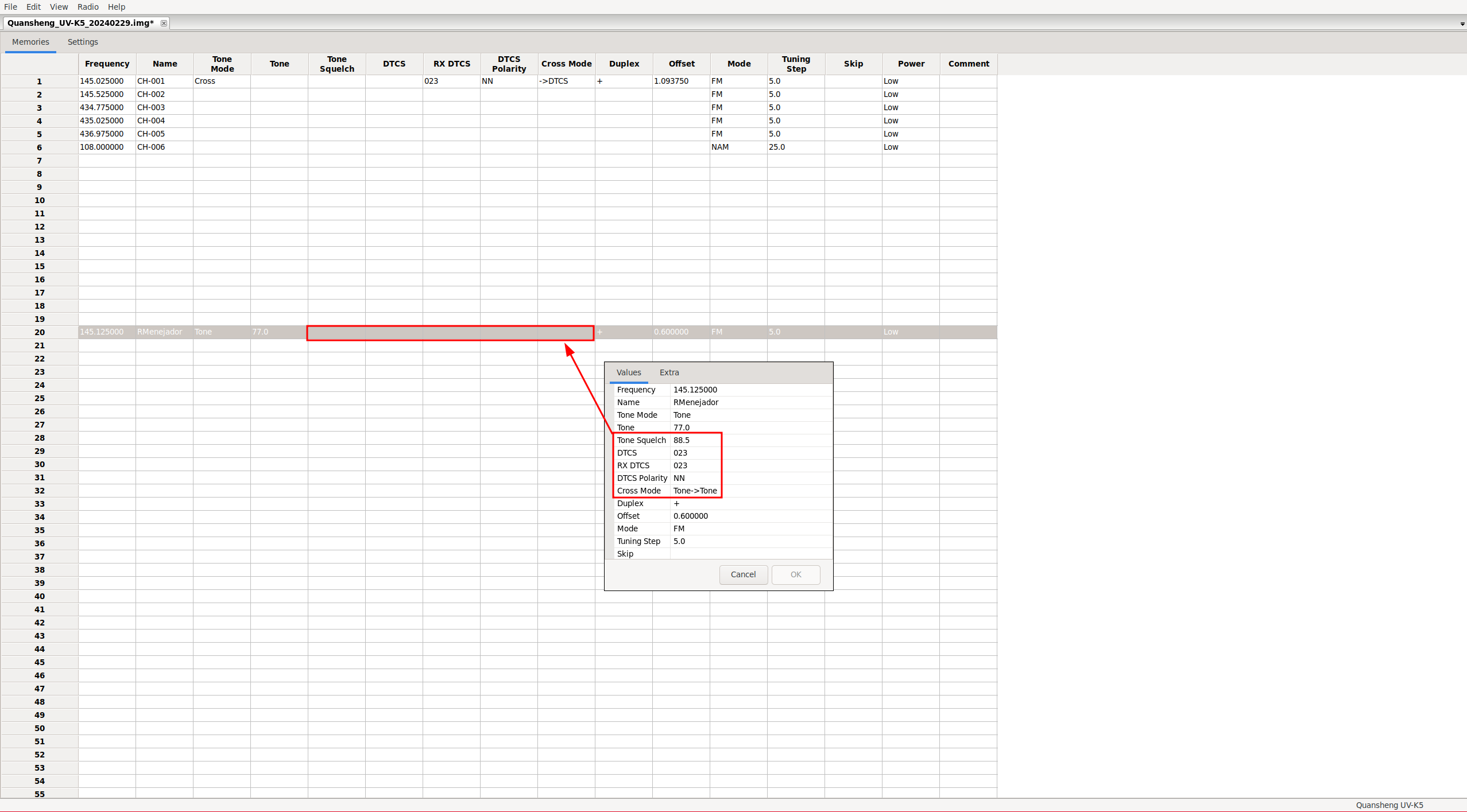Open the tab list dropdown arrow
The width and height of the screenshot is (1467, 812).
[1462, 24]
